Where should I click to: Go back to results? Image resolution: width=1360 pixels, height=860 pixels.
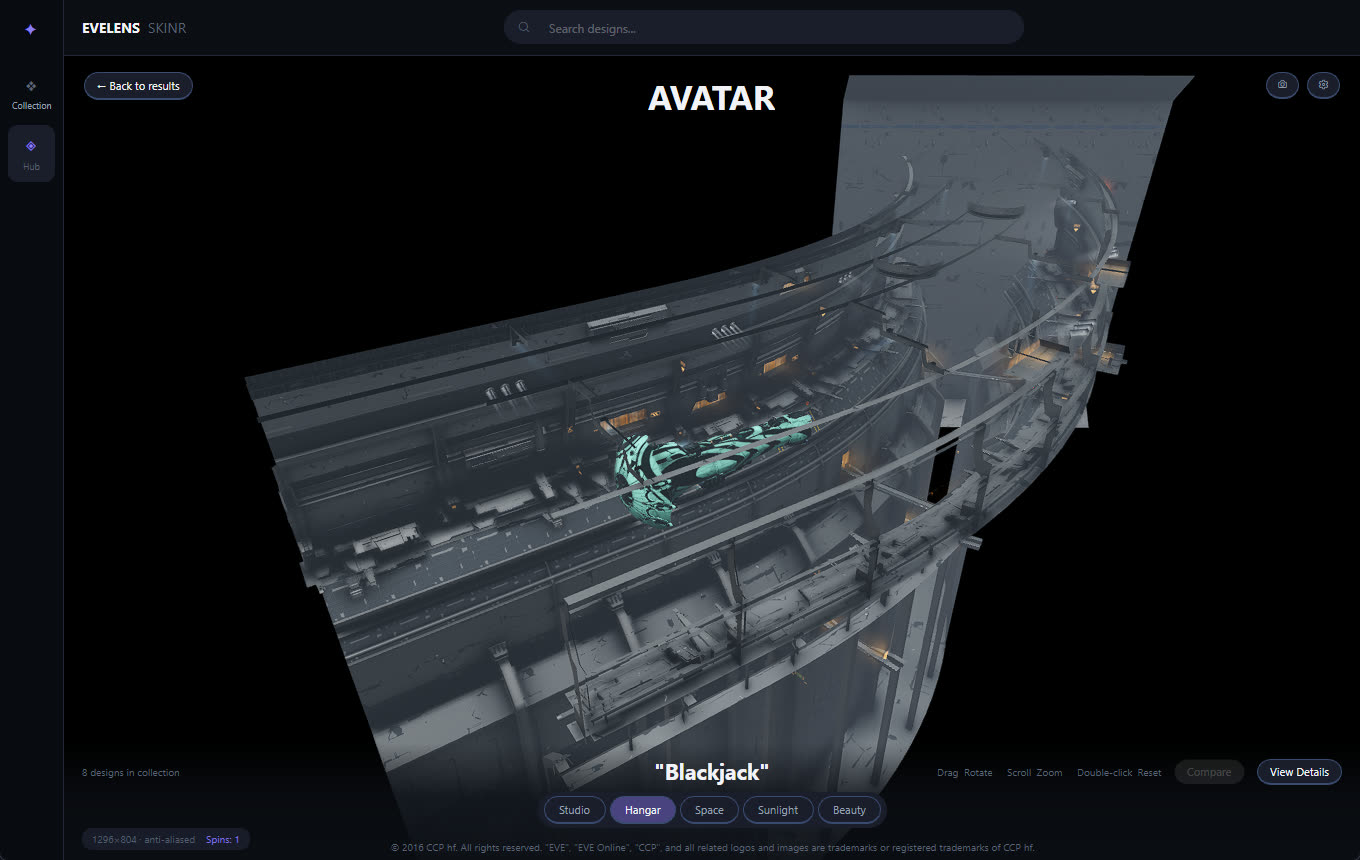tap(138, 86)
